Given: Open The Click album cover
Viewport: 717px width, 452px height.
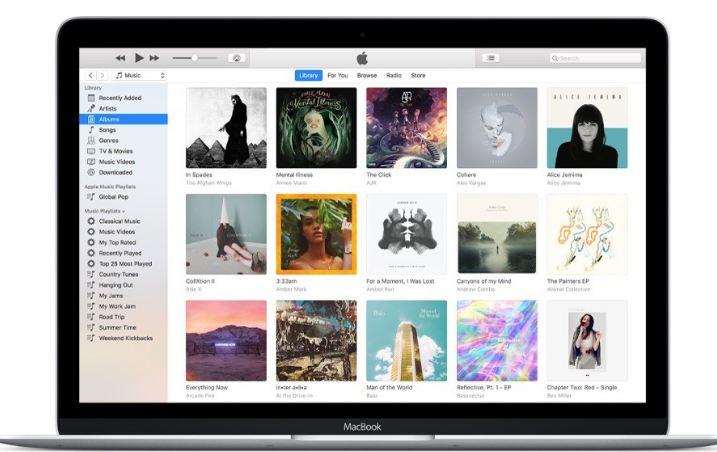Looking at the screenshot, I should (x=407, y=128).
